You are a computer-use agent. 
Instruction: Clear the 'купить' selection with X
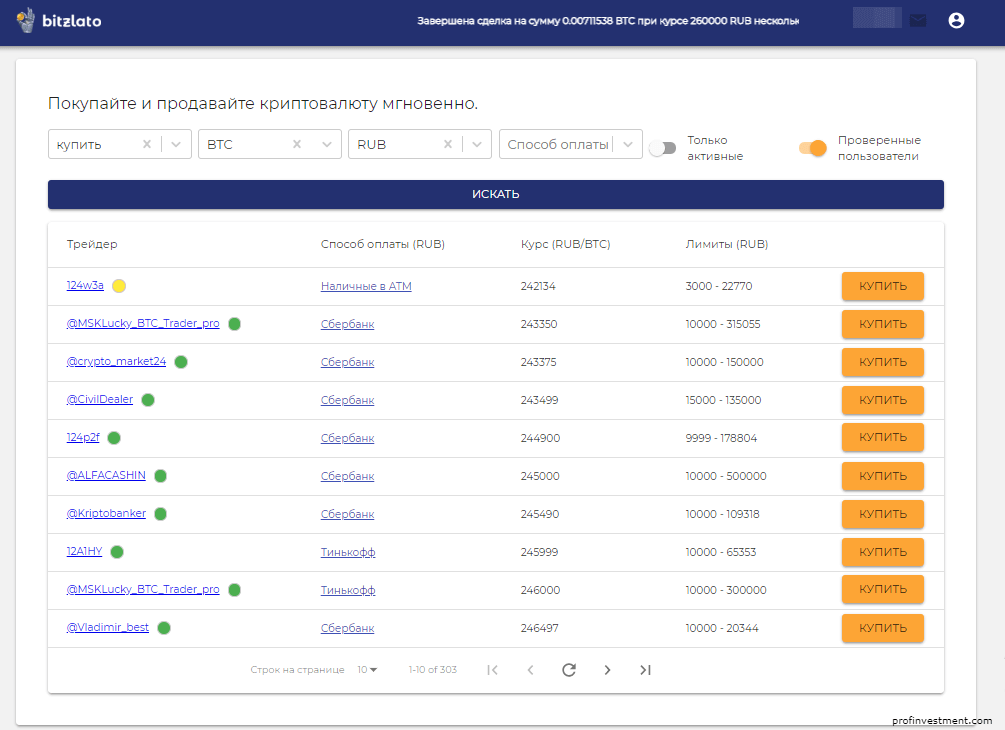click(147, 144)
